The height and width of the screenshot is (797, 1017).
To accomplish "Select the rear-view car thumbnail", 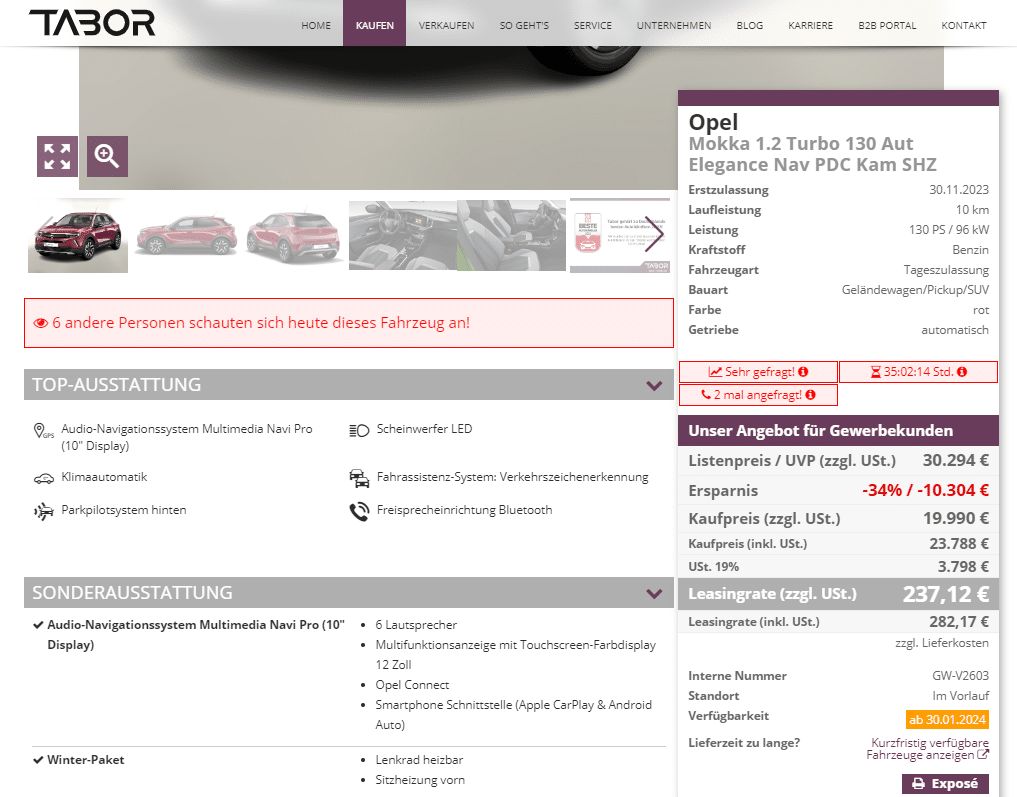I will [x=294, y=235].
